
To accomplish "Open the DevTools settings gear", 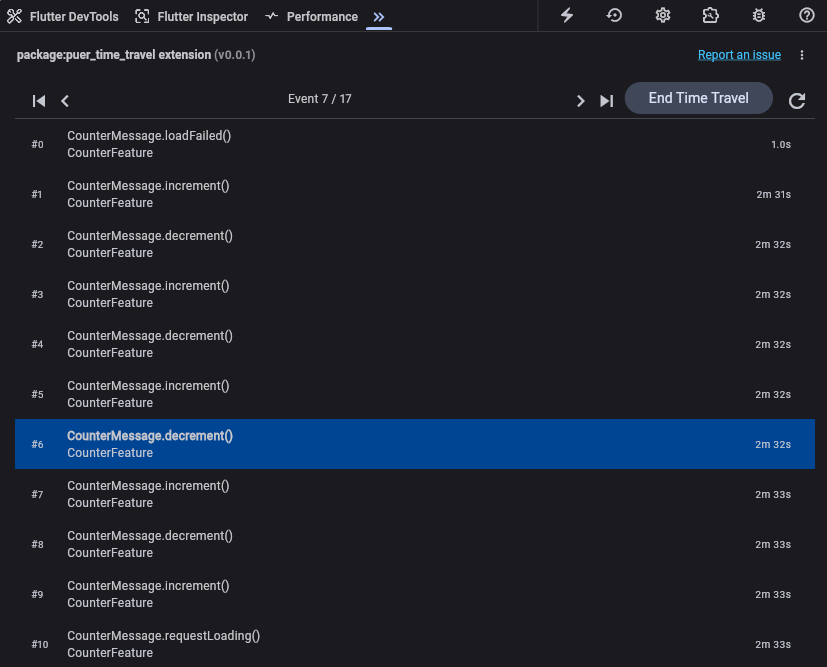I will (661, 15).
